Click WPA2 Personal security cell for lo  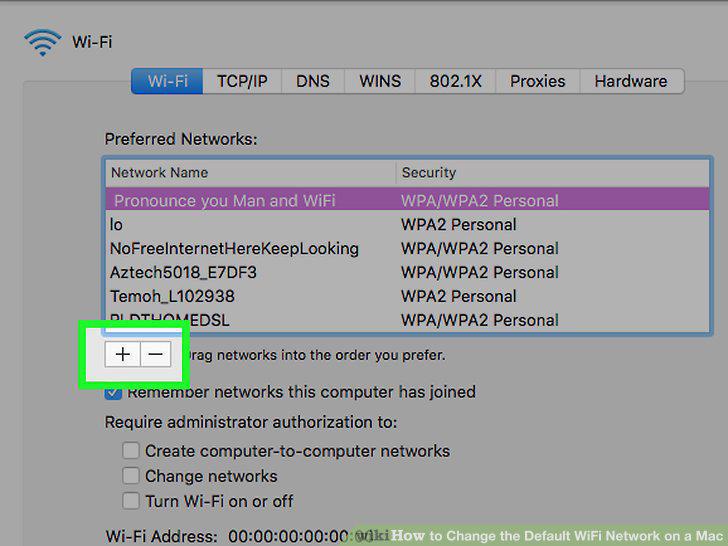[x=459, y=225]
